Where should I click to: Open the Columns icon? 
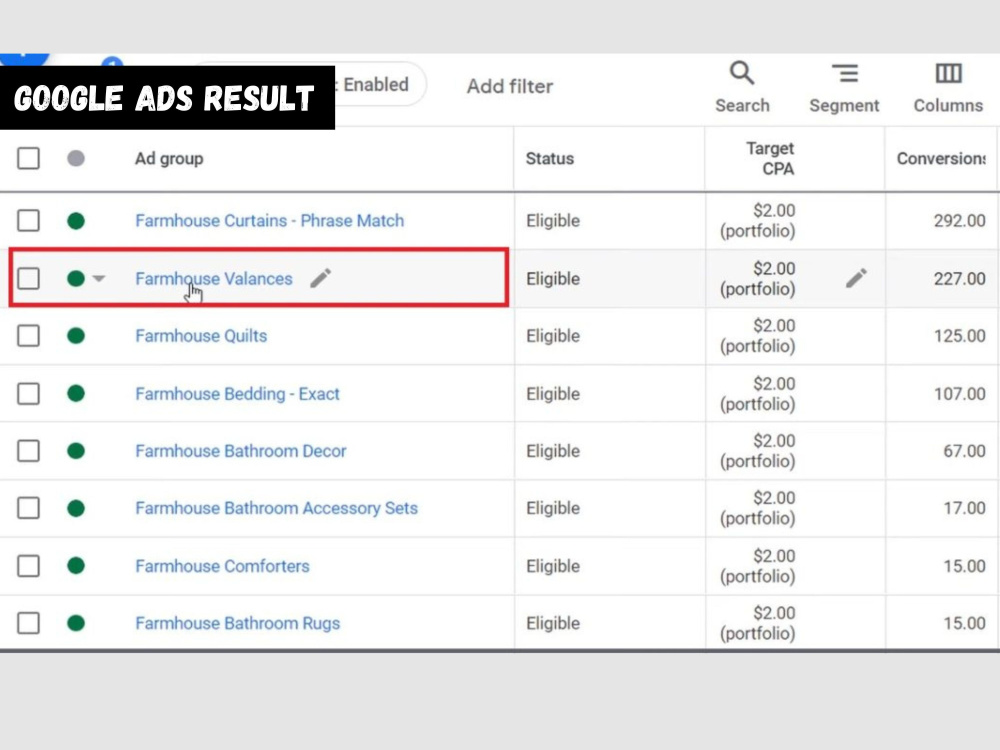point(948,73)
